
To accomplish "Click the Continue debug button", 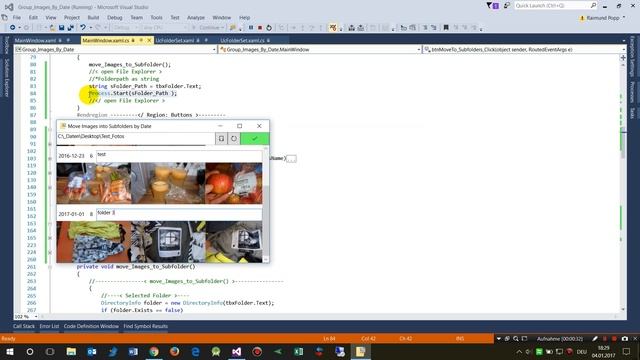I will pyautogui.click(x=209, y=28).
